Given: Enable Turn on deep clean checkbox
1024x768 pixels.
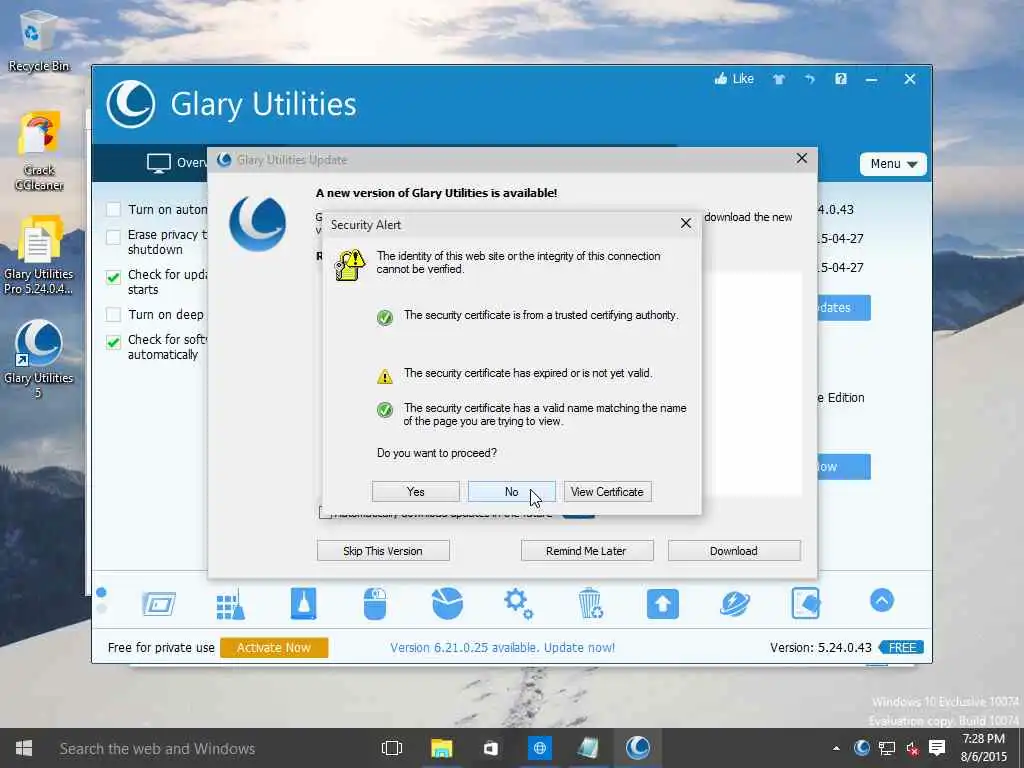Looking at the screenshot, I should tap(114, 315).
